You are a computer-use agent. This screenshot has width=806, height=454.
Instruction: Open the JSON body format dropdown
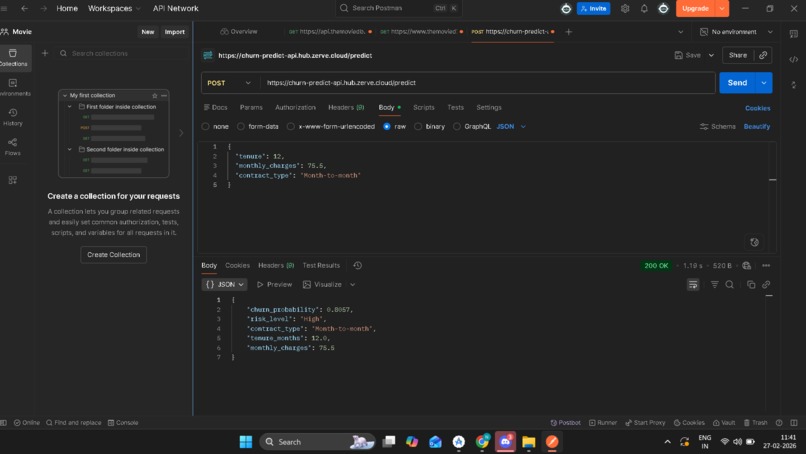pyautogui.click(x=511, y=126)
